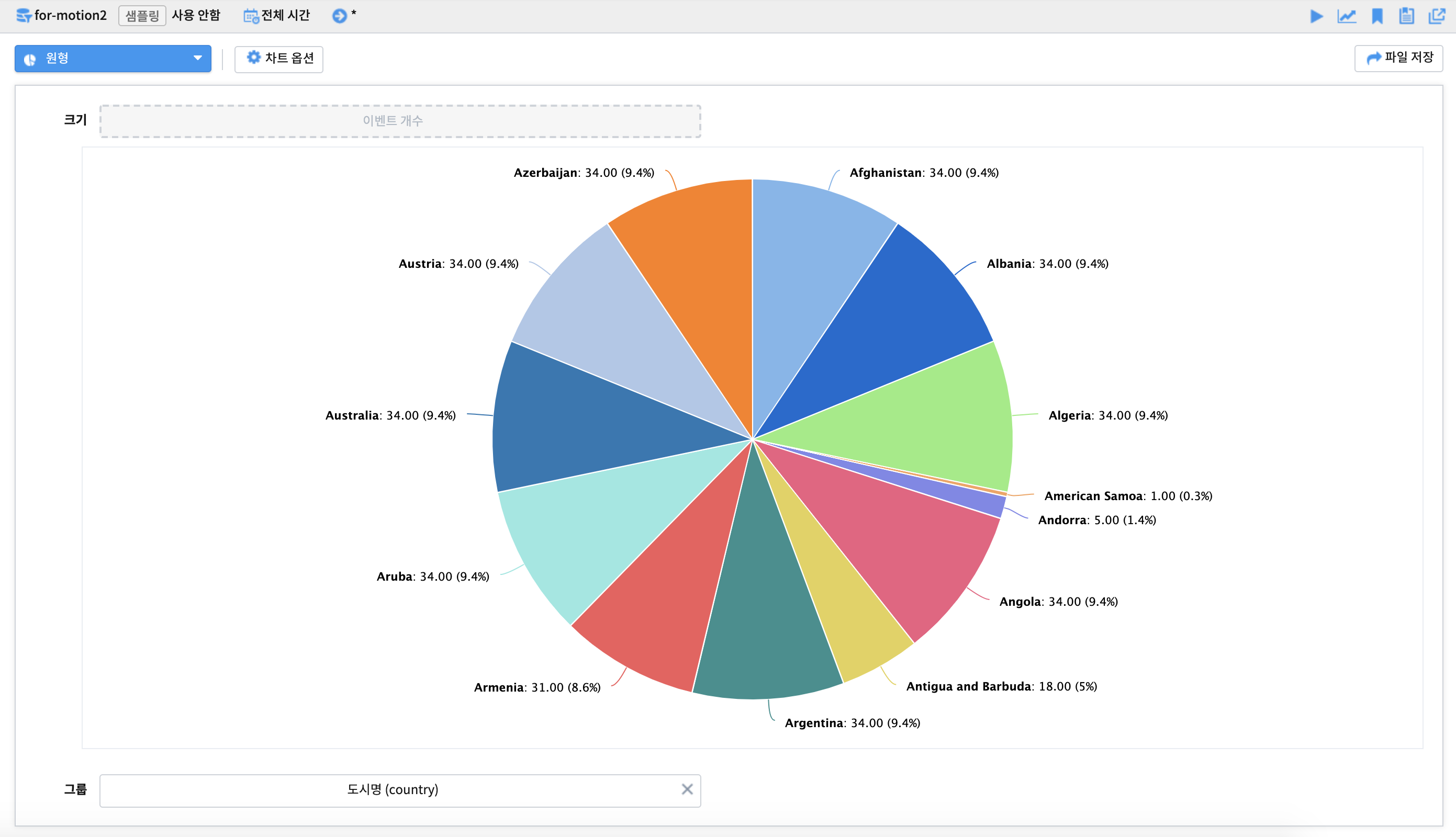The width and height of the screenshot is (1456, 837).
Task: Click the Antigua and Barbuda: 18.00 (5%) label
Action: [1002, 686]
